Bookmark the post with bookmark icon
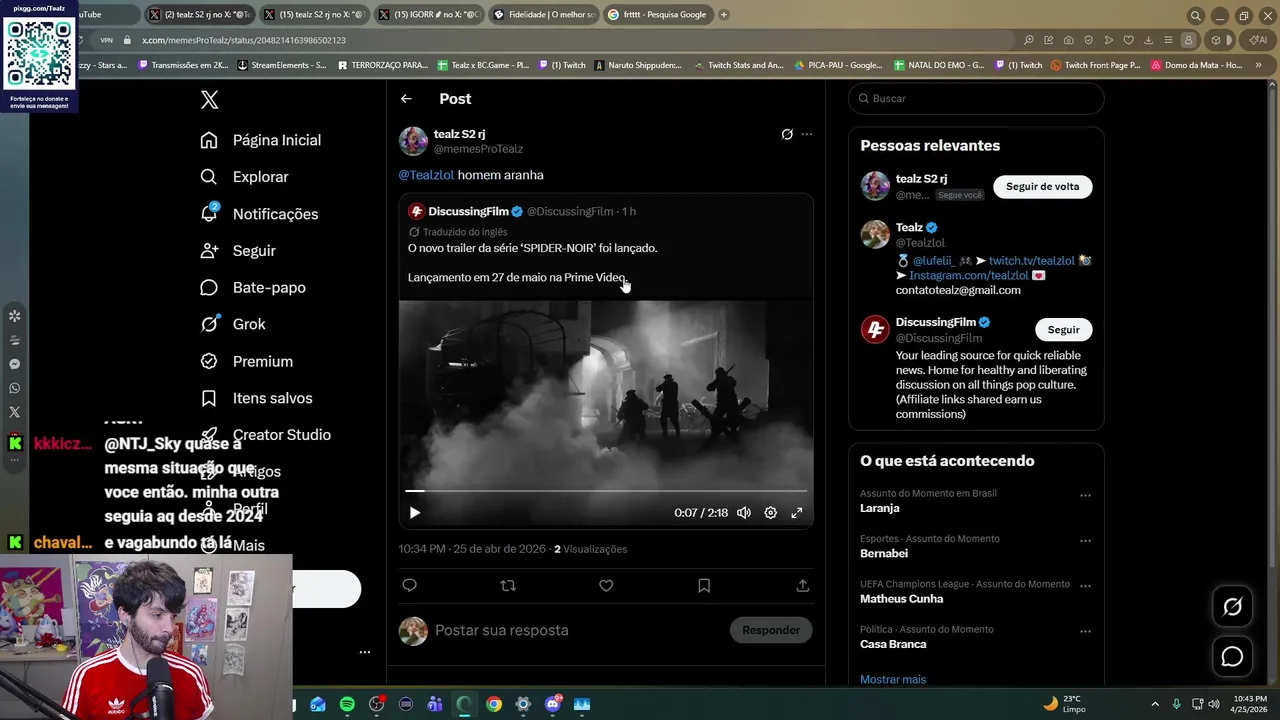The image size is (1280, 720). [704, 586]
